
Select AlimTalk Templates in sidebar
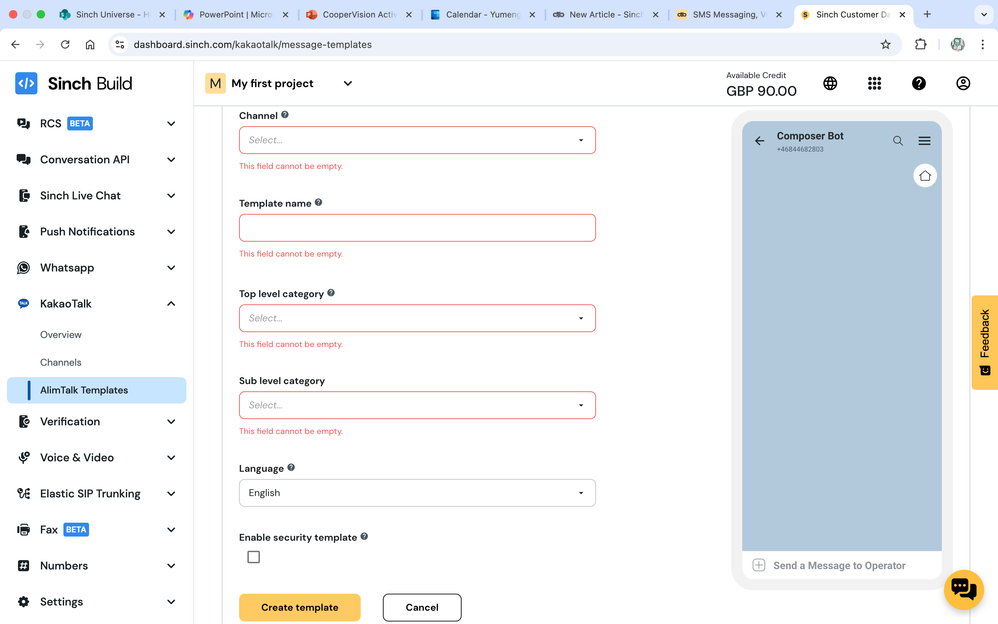[97, 390]
